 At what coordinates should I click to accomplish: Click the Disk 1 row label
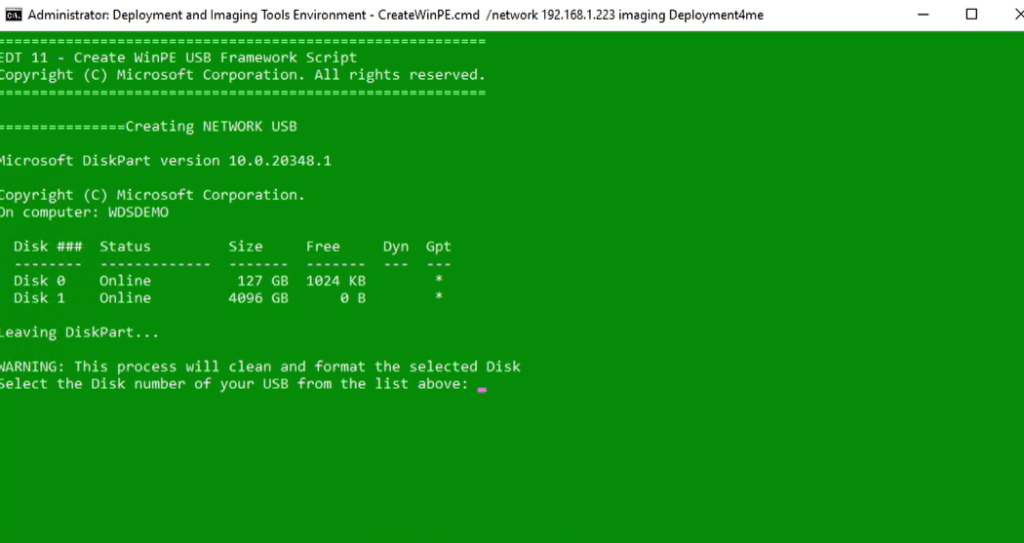40,298
